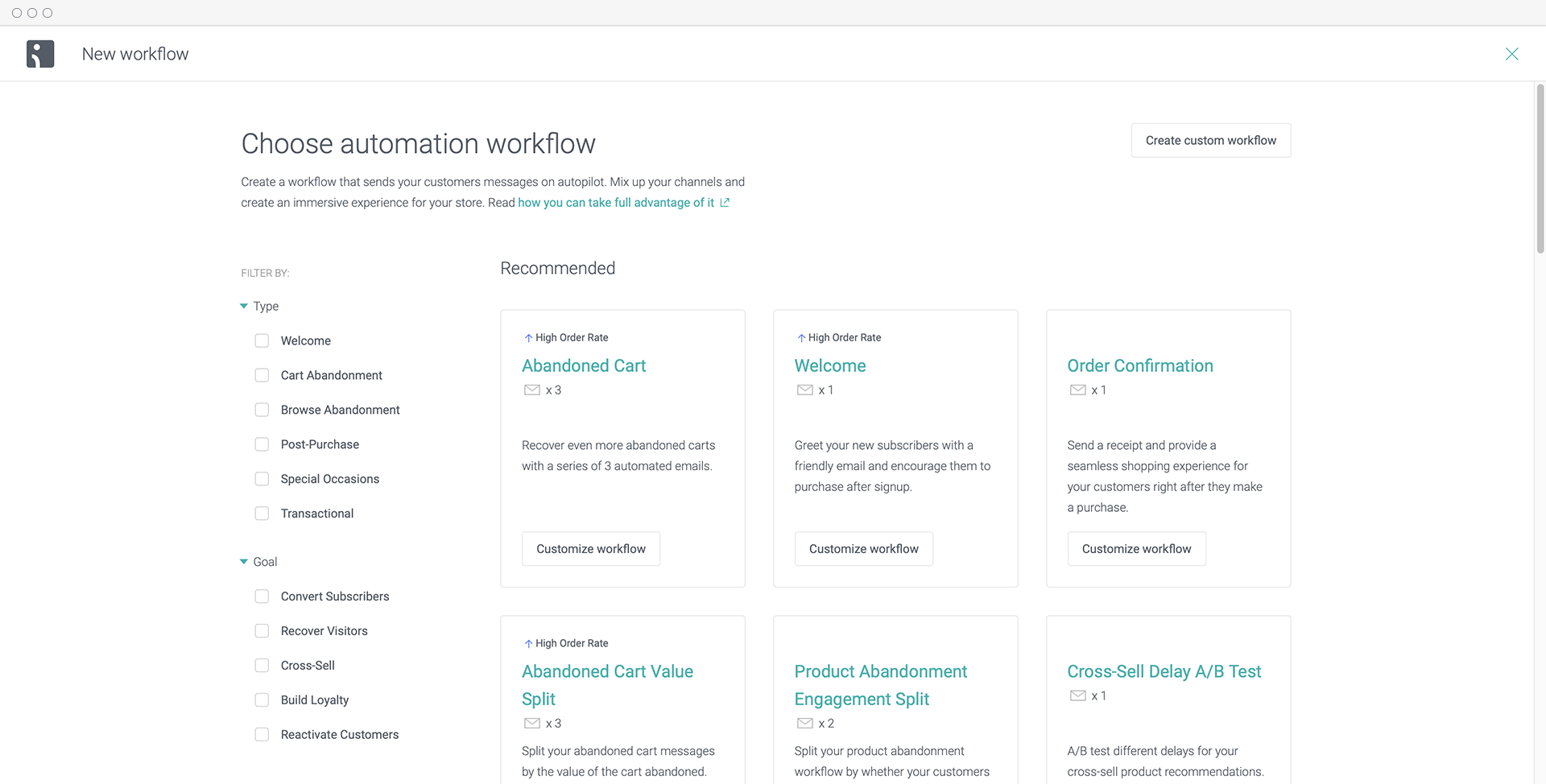Enable the Browse Abandonment filter
1546x784 pixels.
point(262,410)
